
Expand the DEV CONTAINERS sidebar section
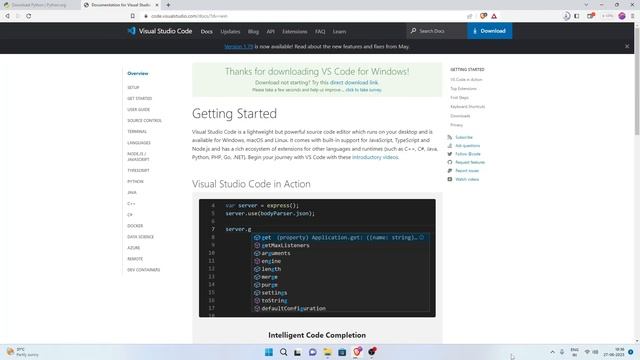tap(144, 270)
